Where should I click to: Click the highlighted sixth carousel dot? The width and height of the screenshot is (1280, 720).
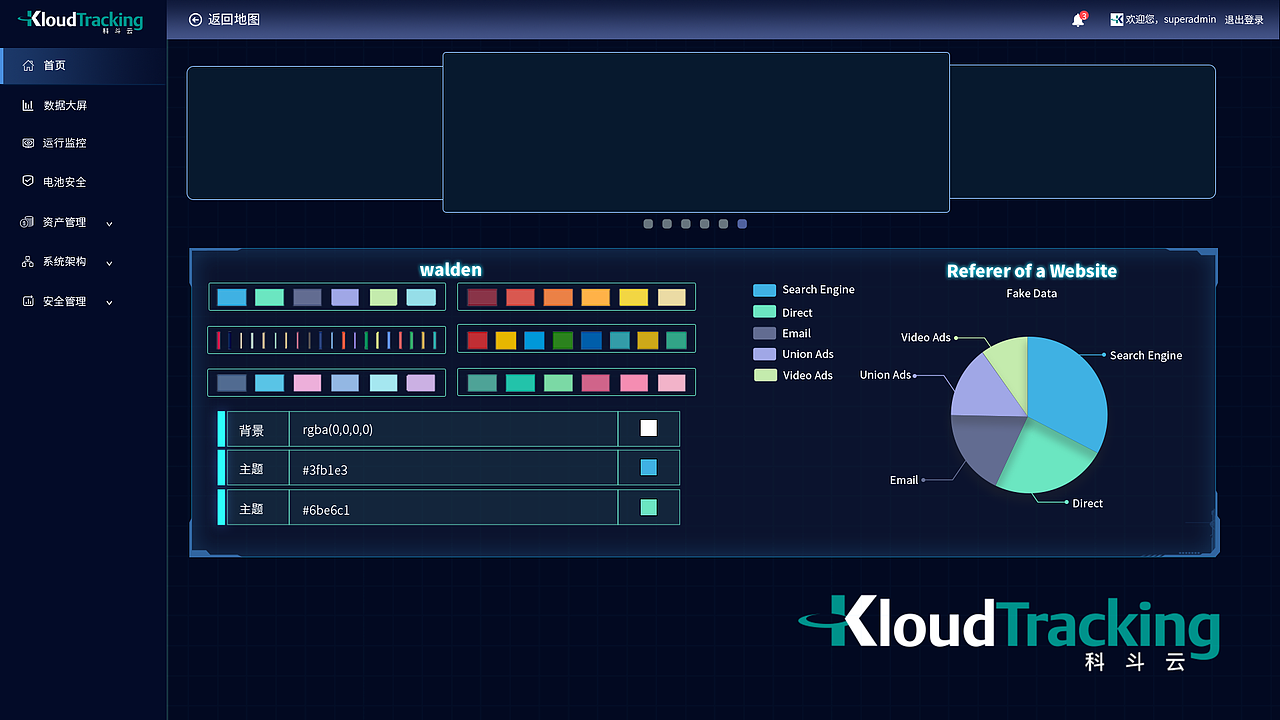pos(742,224)
